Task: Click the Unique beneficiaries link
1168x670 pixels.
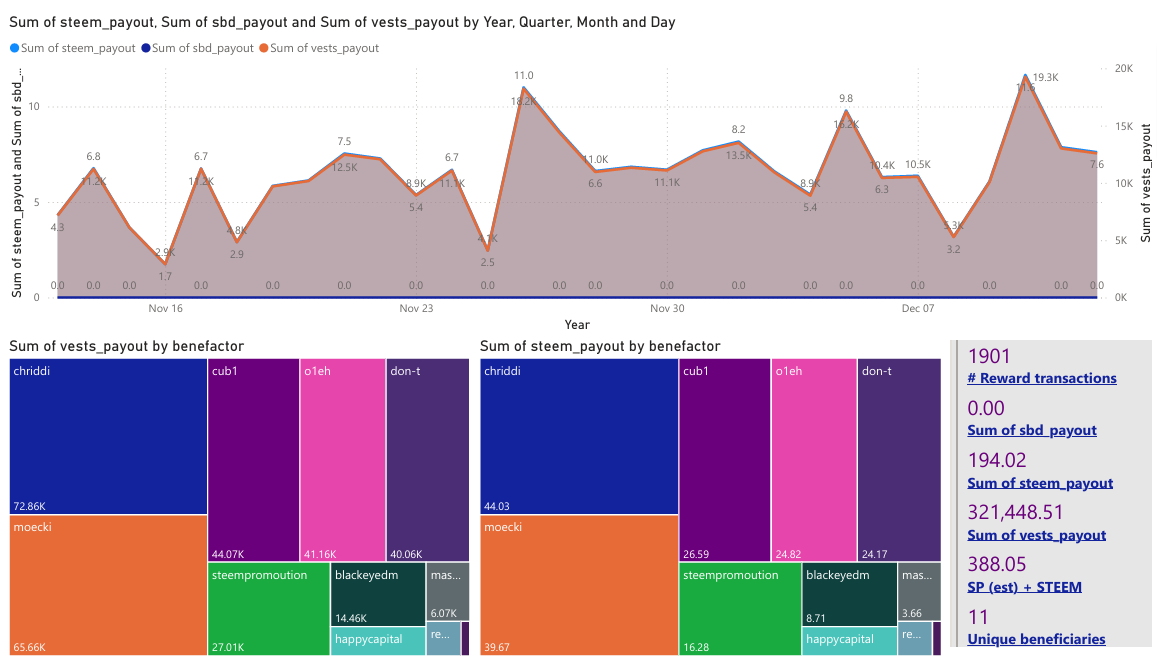Action: 1036,639
